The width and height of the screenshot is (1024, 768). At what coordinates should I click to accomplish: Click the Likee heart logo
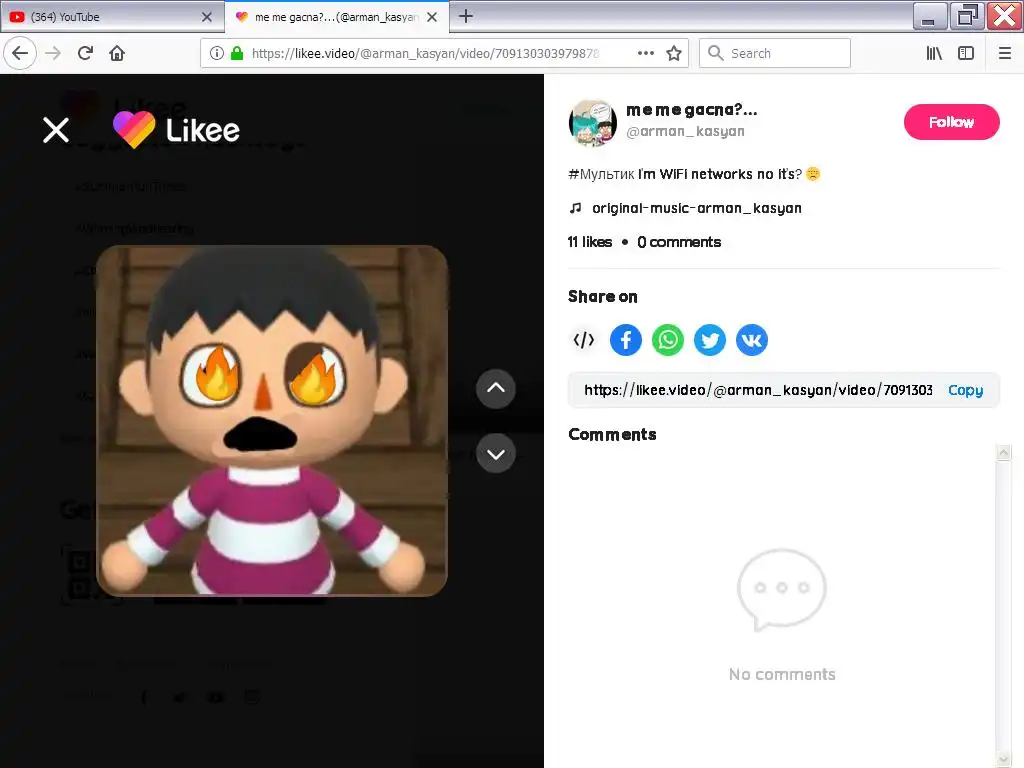pyautogui.click(x=134, y=129)
